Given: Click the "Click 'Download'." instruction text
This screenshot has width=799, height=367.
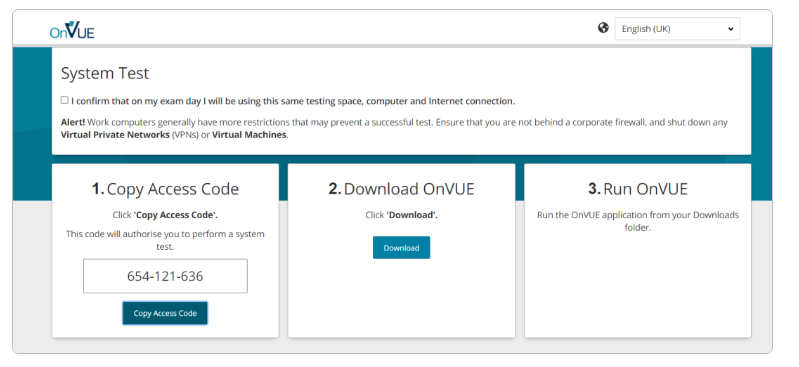Looking at the screenshot, I should pyautogui.click(x=402, y=215).
